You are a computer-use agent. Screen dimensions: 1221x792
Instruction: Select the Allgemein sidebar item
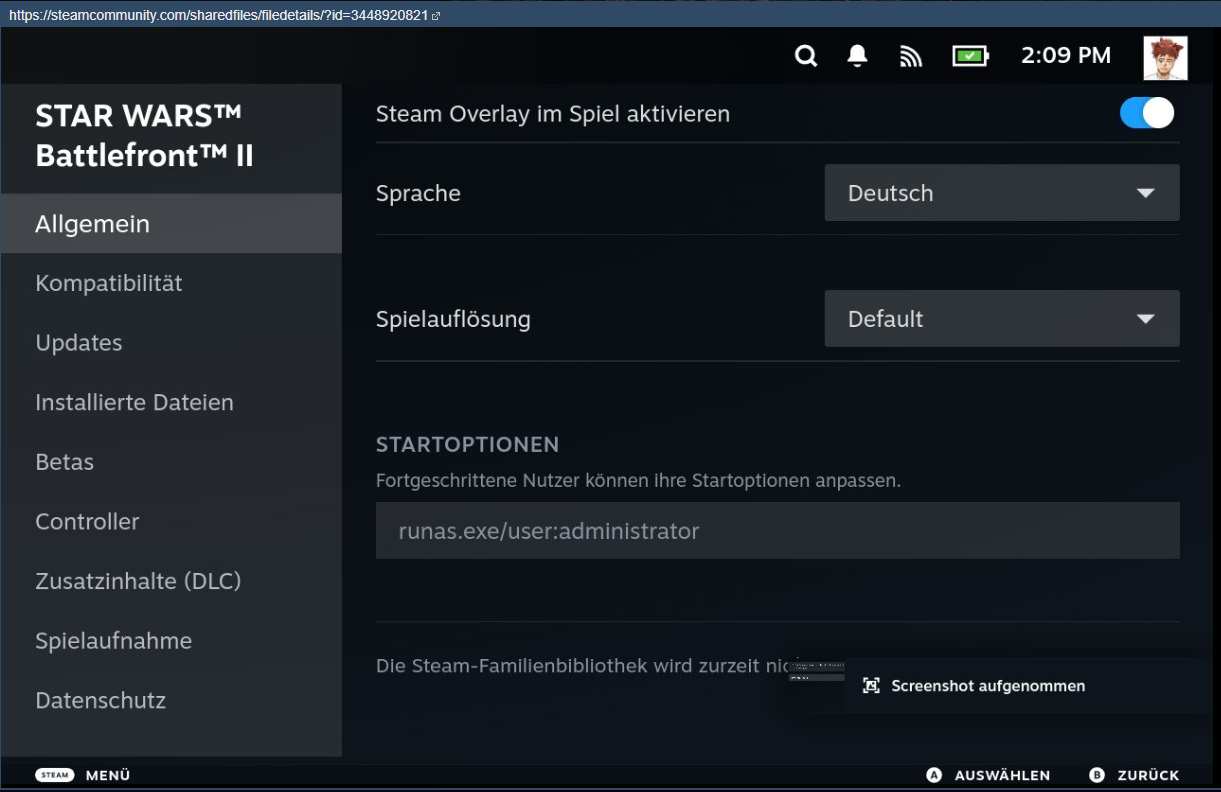[171, 224]
